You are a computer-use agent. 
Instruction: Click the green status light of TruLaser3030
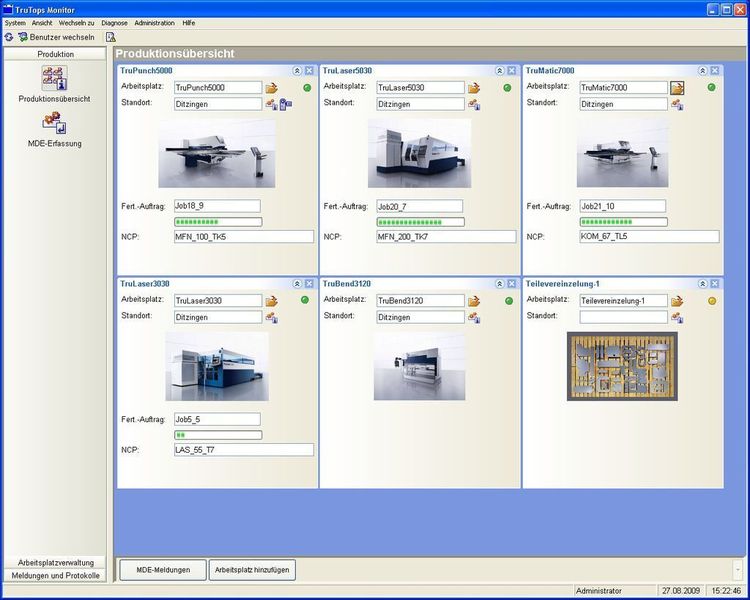coord(305,300)
